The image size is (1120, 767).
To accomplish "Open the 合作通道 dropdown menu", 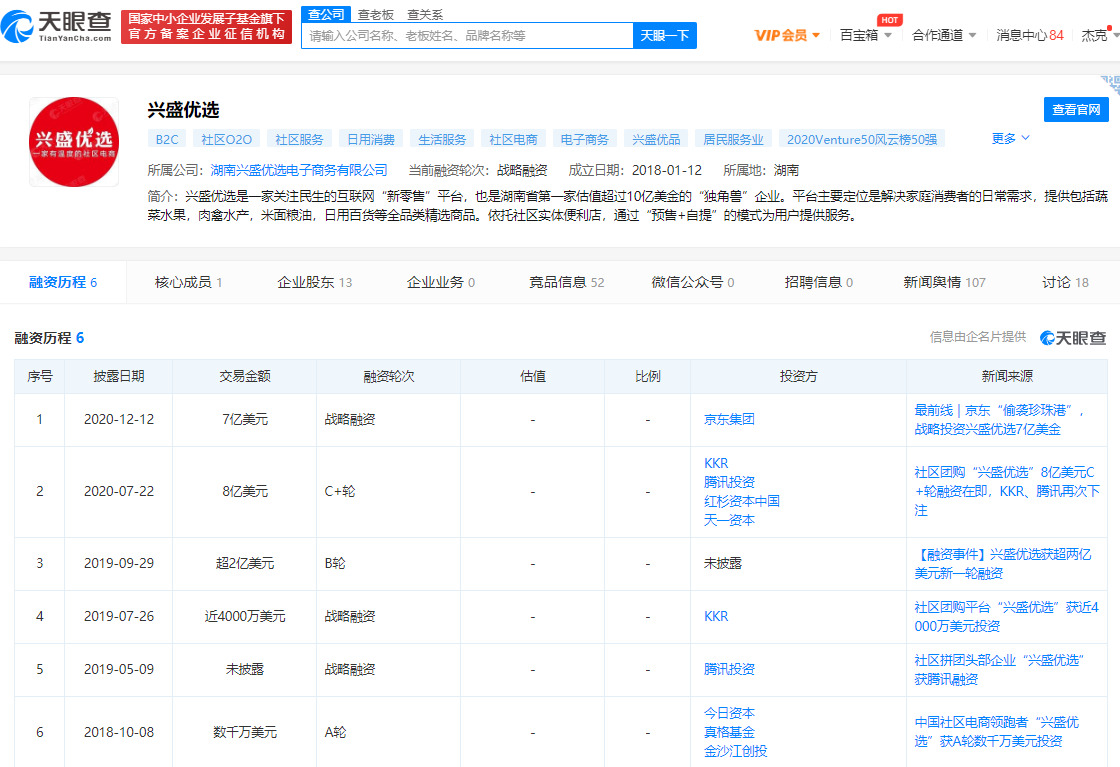I will tap(944, 35).
